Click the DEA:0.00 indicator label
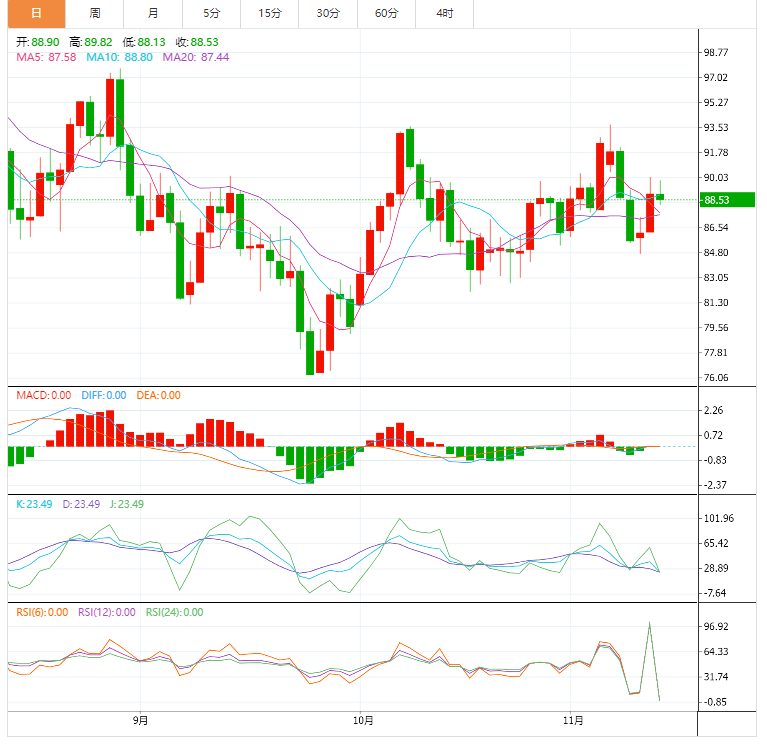Viewport: 767px width, 746px height. [x=158, y=395]
